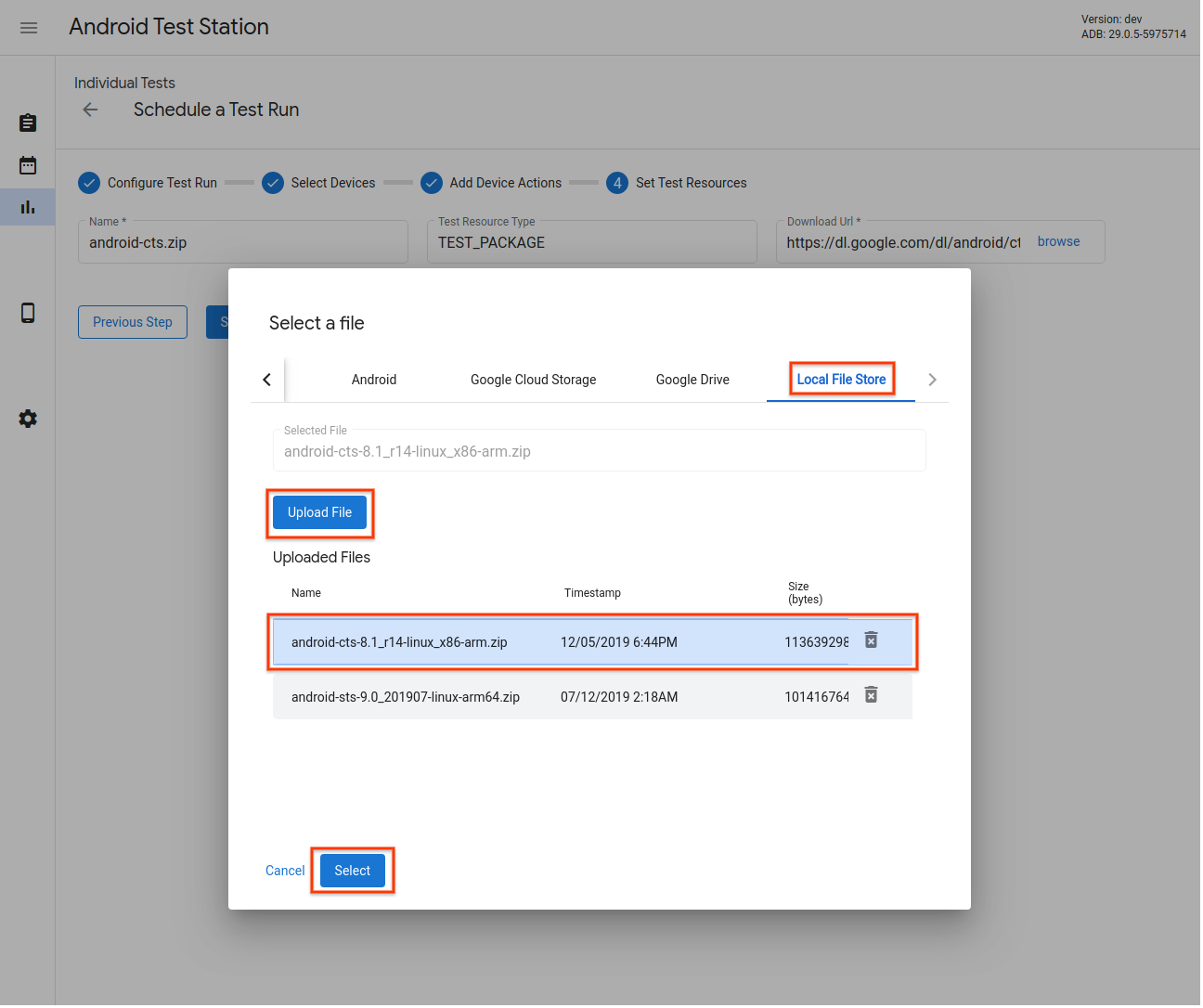The height and width of the screenshot is (1008, 1203).
Task: Delete the android-cts-8.1 uploaded file
Action: (x=870, y=640)
